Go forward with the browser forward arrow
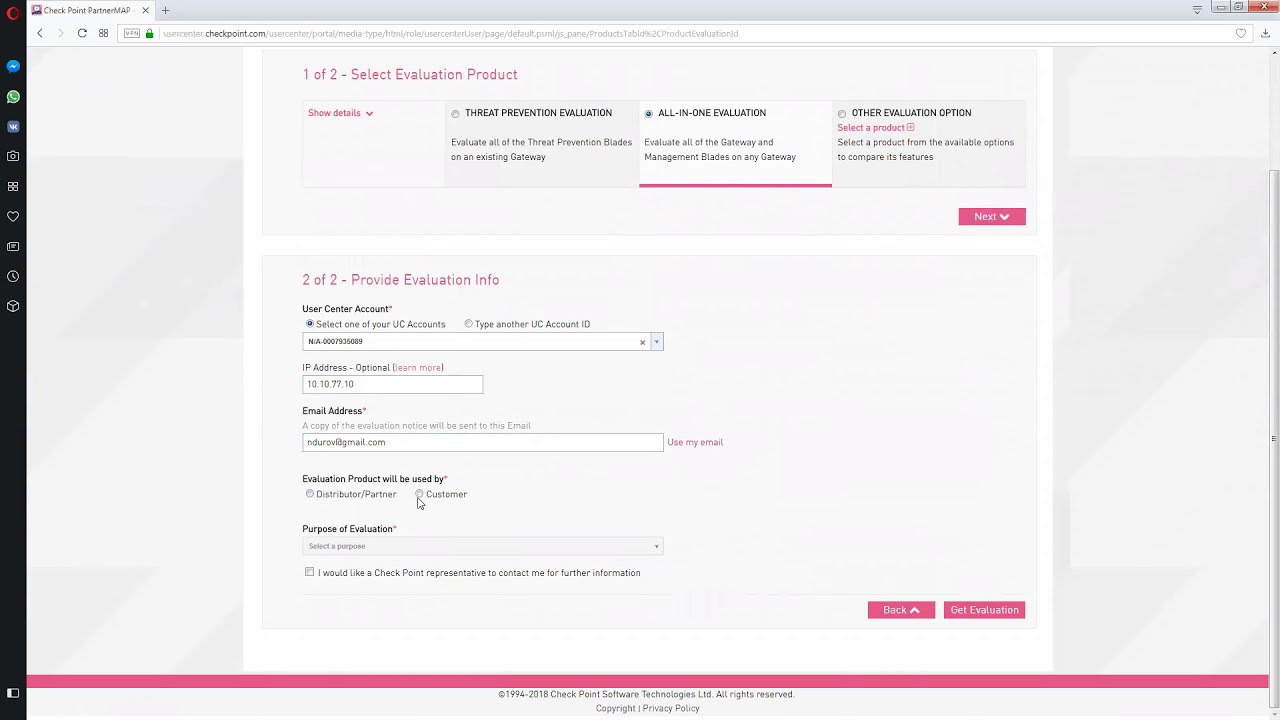 60,33
